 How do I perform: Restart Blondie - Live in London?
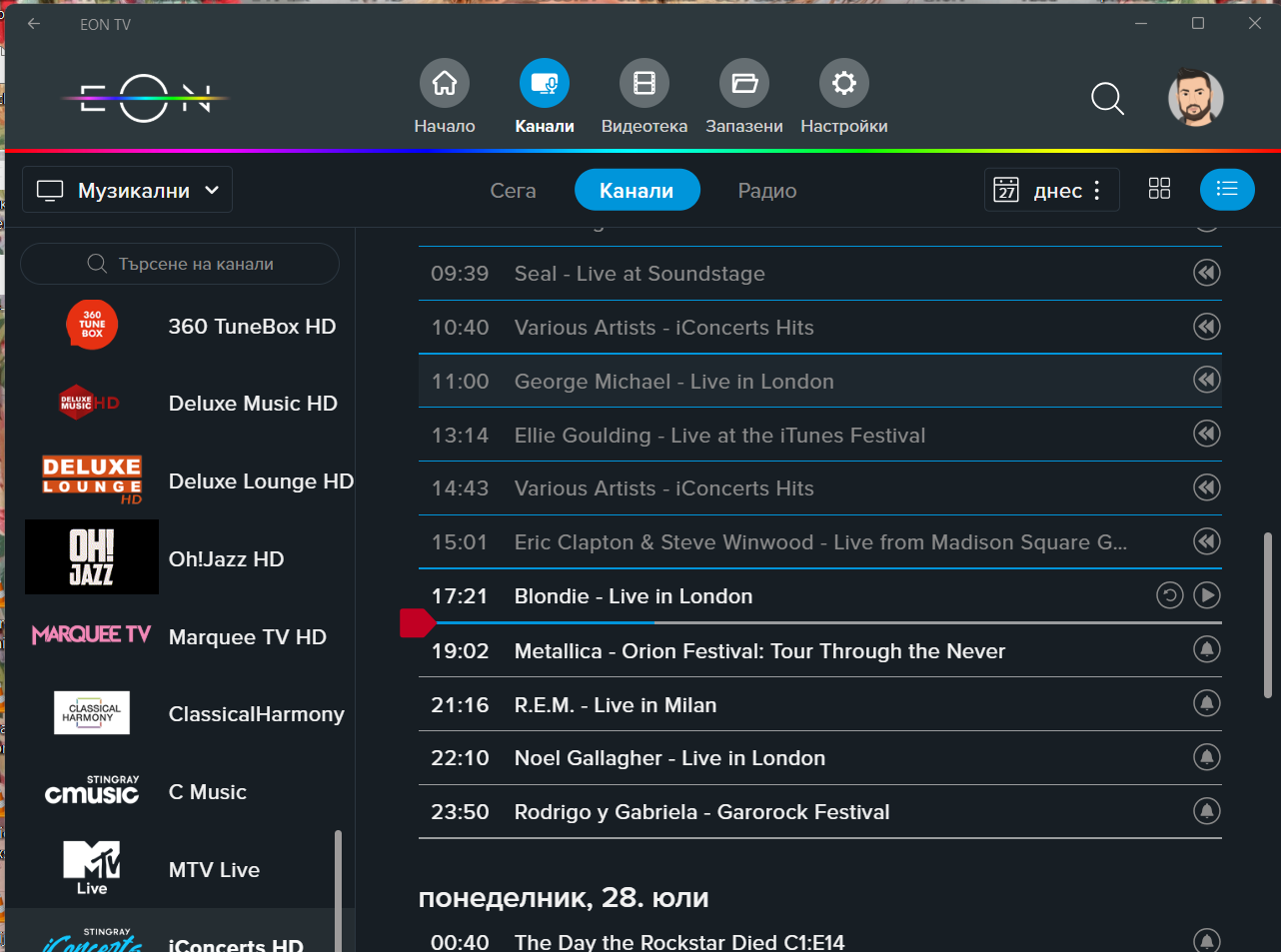click(1170, 595)
